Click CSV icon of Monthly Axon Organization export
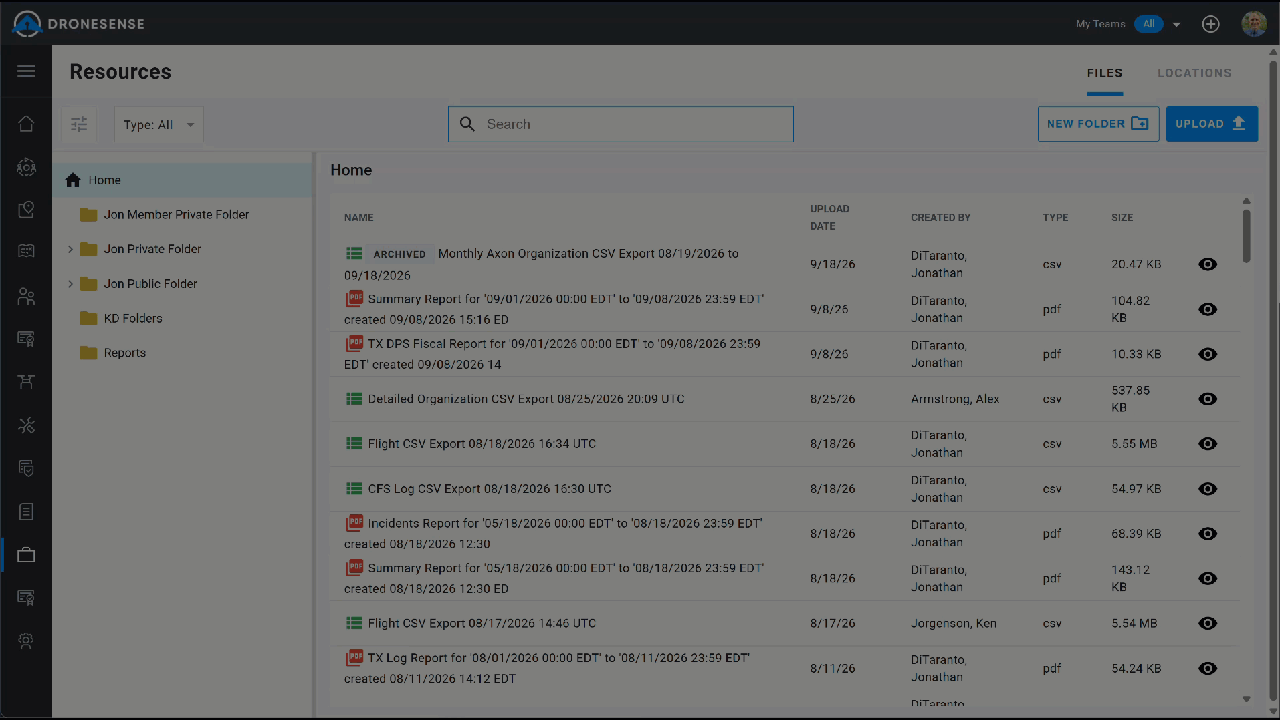The image size is (1280, 720). point(353,254)
